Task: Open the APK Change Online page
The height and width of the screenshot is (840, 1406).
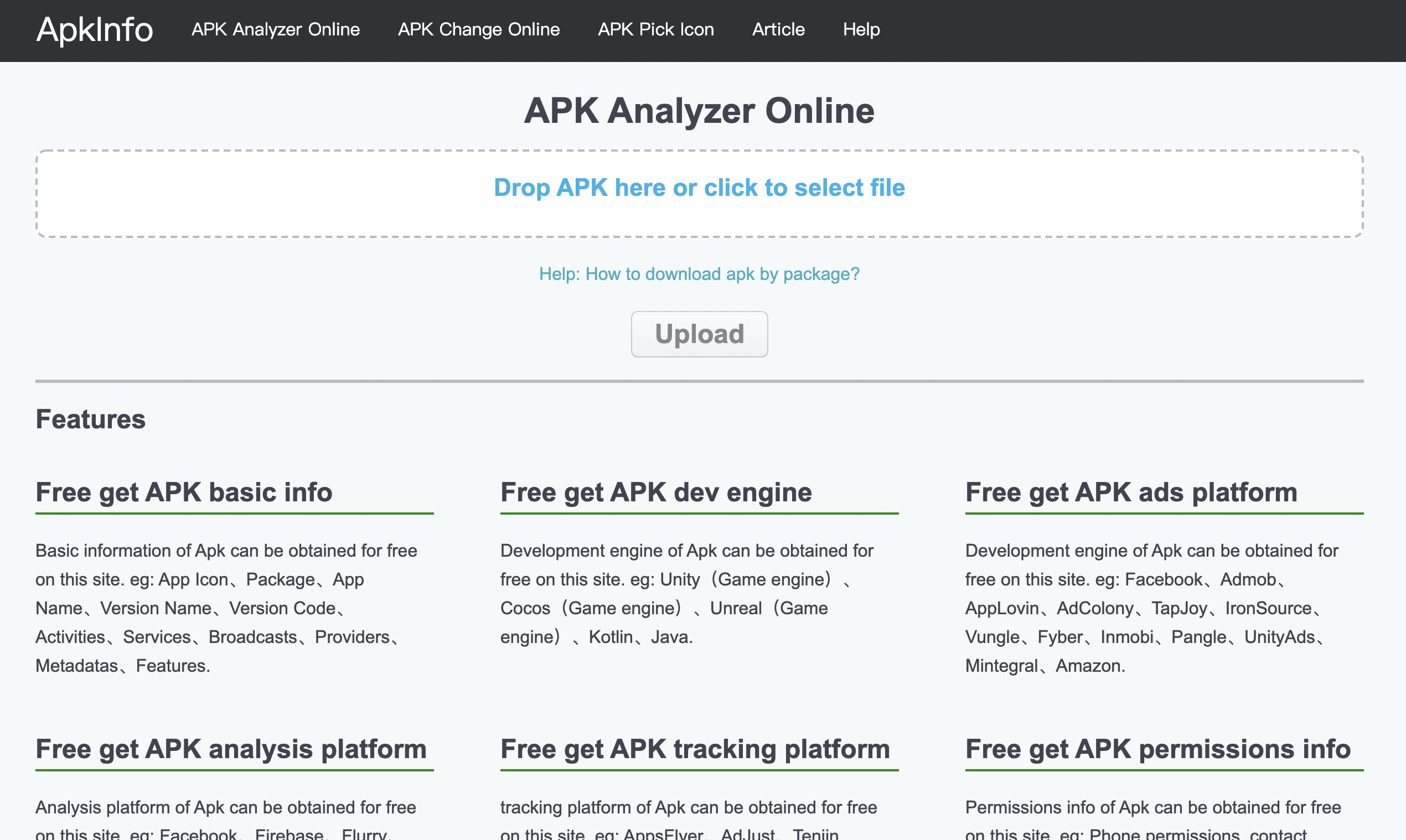Action: 478,30
